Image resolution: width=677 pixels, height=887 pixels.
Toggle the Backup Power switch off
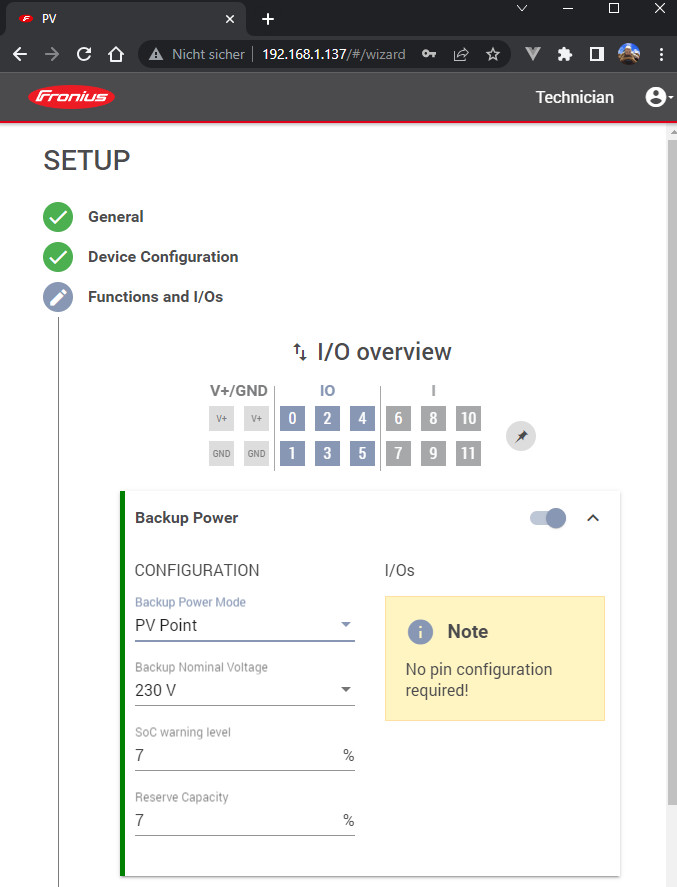(x=548, y=518)
